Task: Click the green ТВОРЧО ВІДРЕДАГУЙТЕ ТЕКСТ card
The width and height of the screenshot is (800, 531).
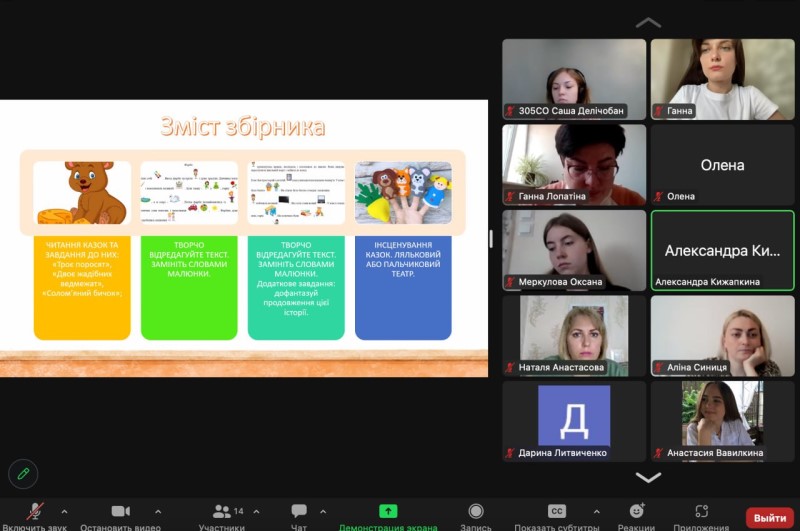Action: point(189,288)
